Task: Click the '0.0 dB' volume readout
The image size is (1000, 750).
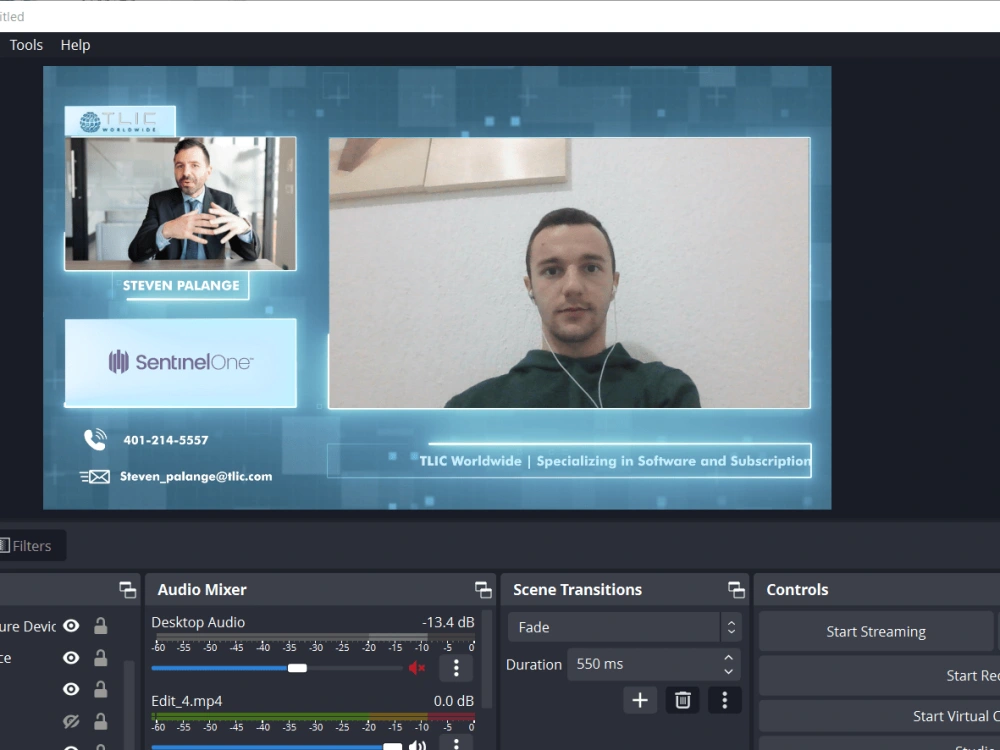Action: tap(454, 701)
